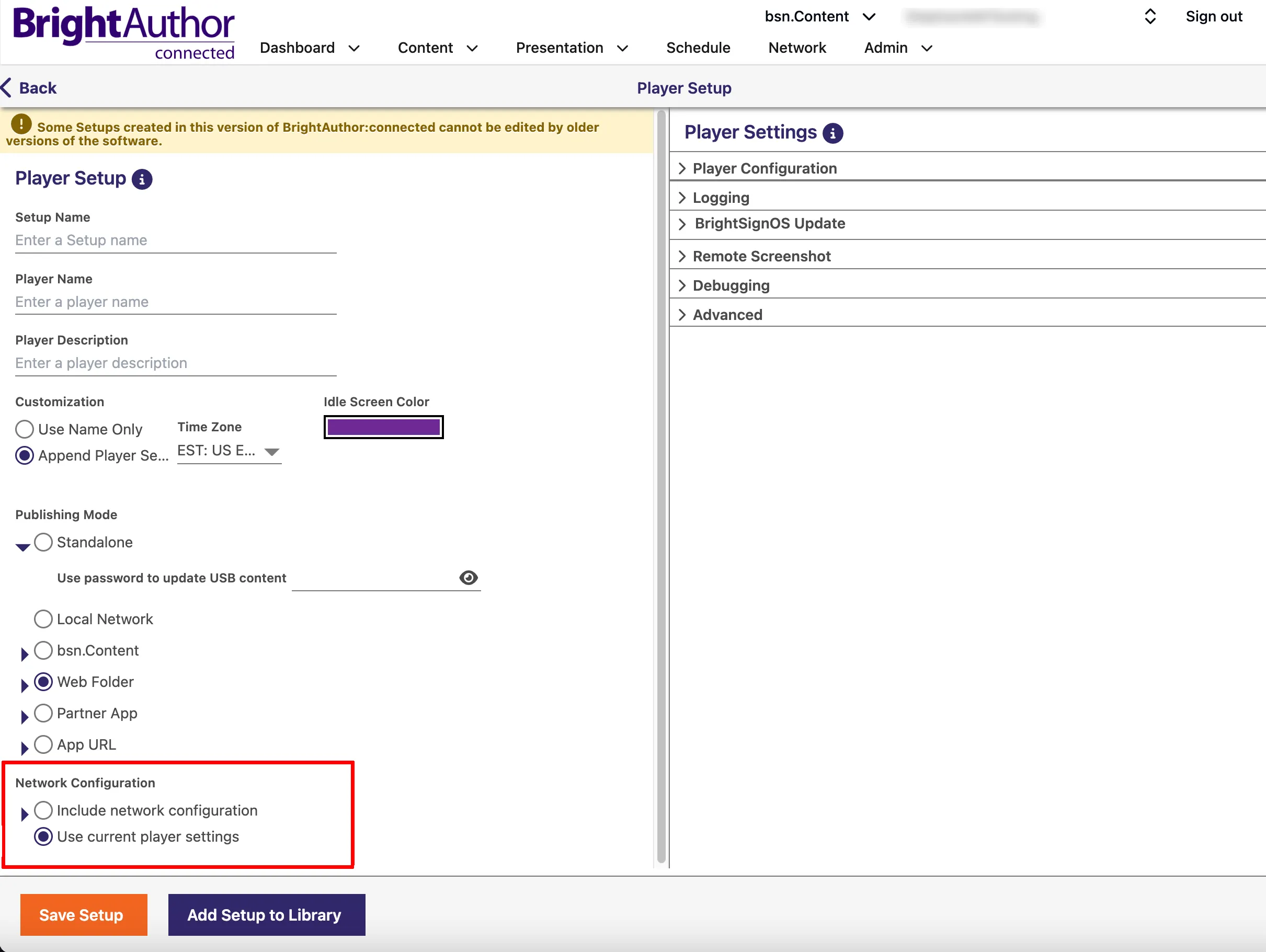Expand Include network configuration triangle
The height and width of the screenshot is (952, 1266).
tap(25, 814)
